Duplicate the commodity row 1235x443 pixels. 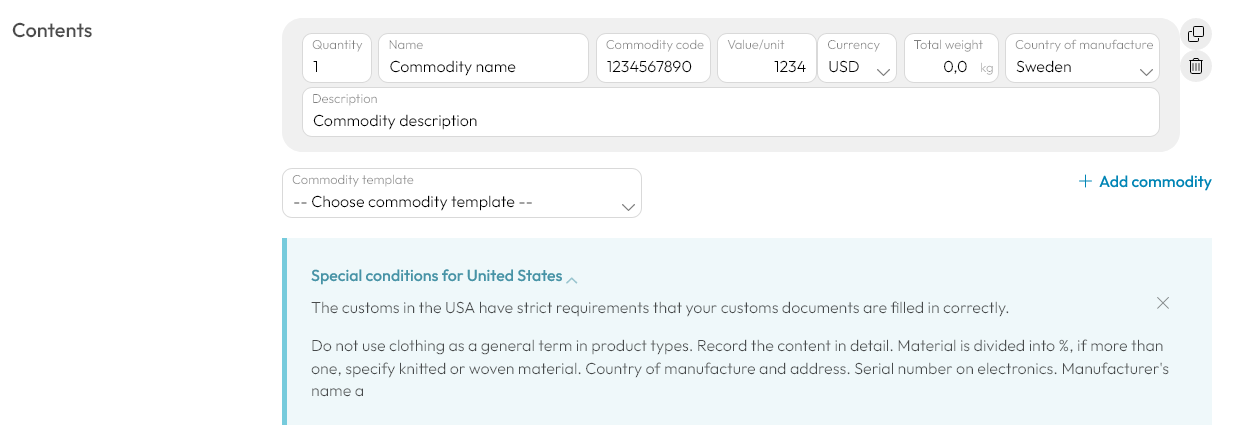tap(1195, 34)
